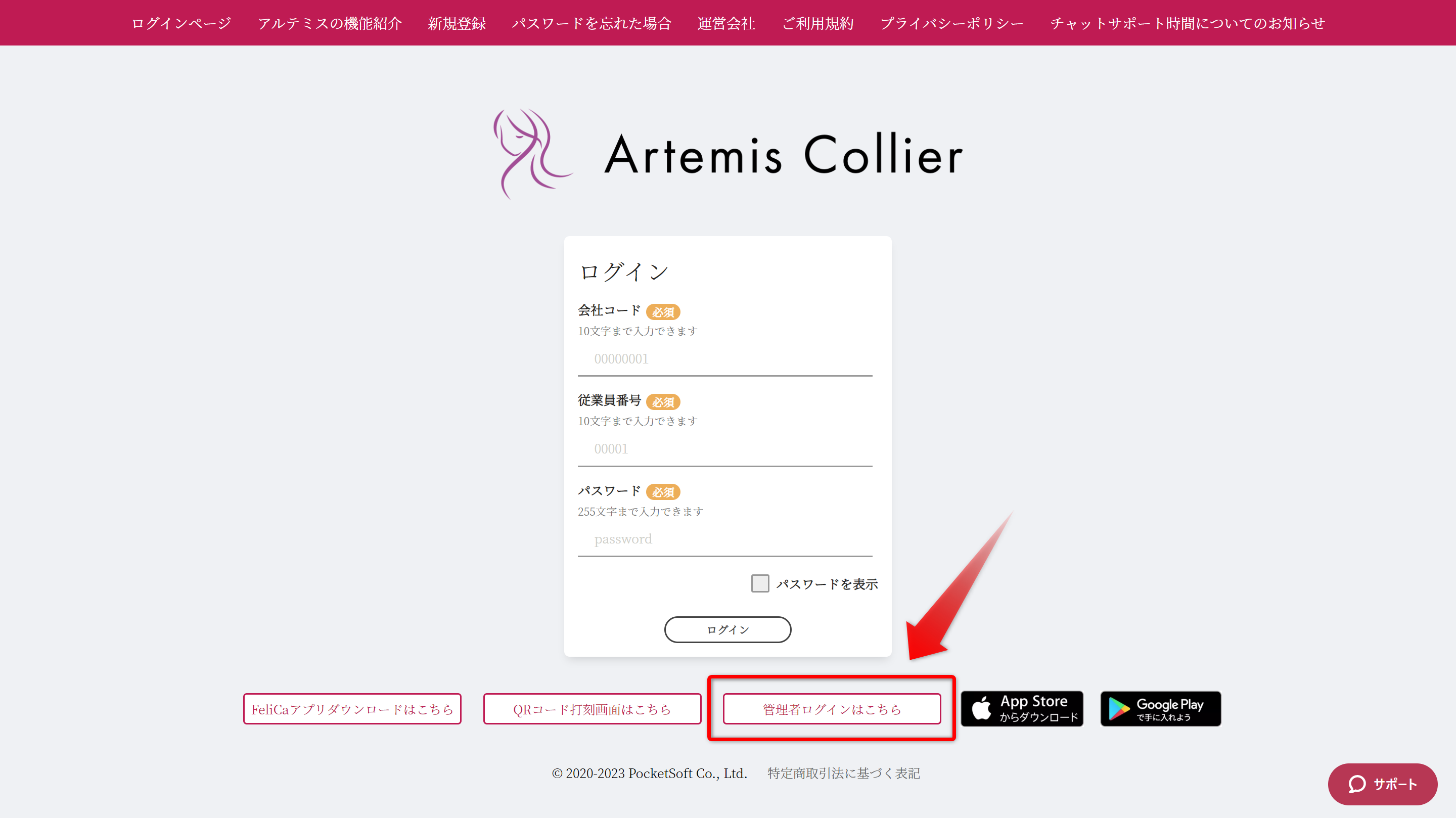This screenshot has width=1456, height=818.
Task: Open プライバシーポリシー menu item
Action: click(x=952, y=23)
